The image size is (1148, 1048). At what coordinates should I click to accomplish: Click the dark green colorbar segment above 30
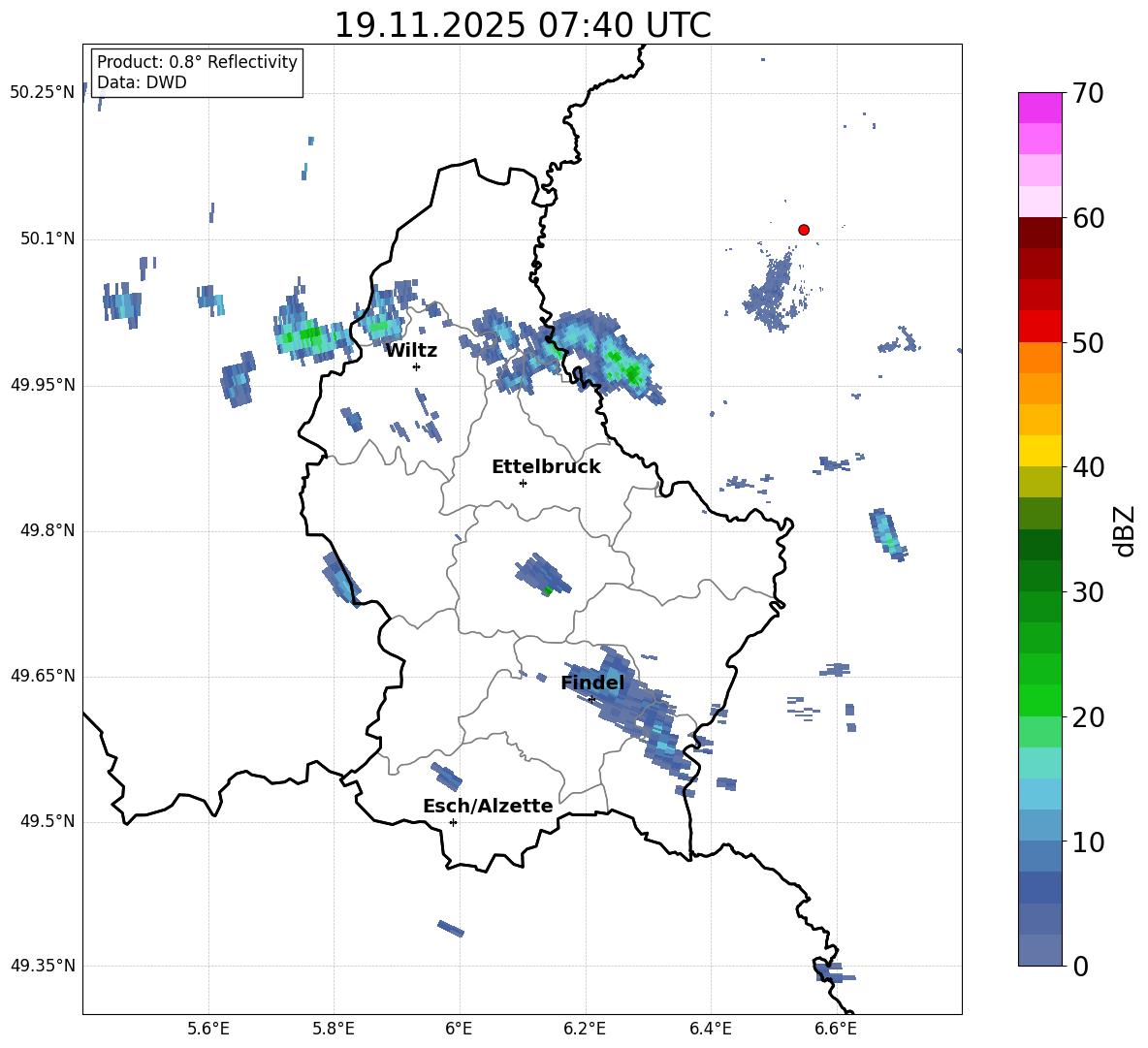coord(1039,575)
